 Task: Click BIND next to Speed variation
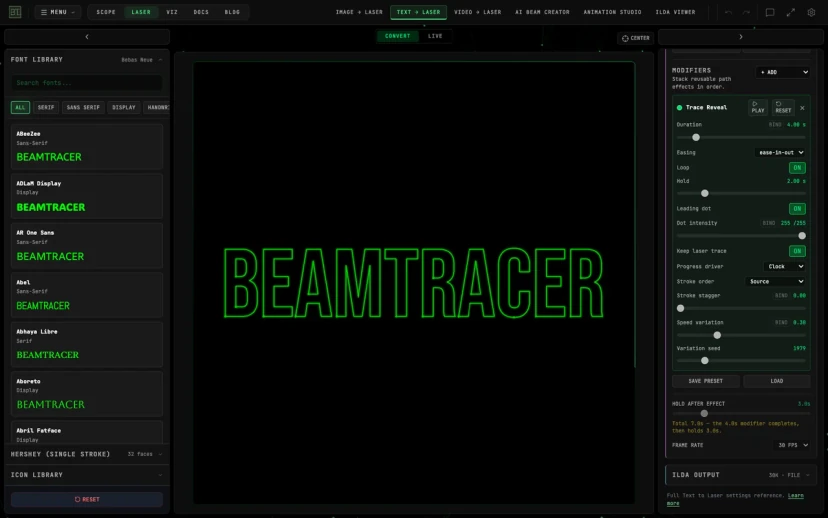click(781, 322)
